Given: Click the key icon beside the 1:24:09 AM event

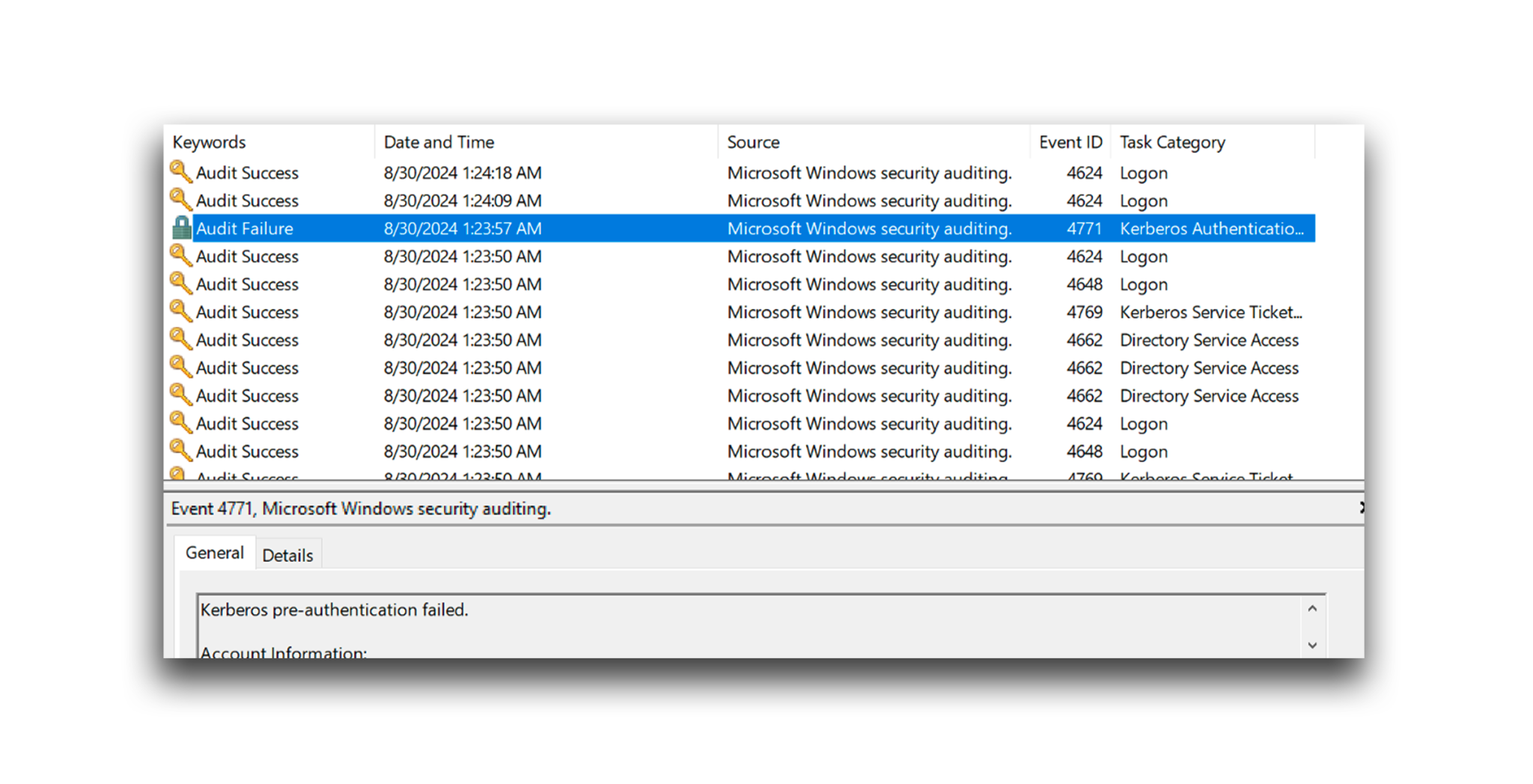Looking at the screenshot, I should [x=180, y=200].
